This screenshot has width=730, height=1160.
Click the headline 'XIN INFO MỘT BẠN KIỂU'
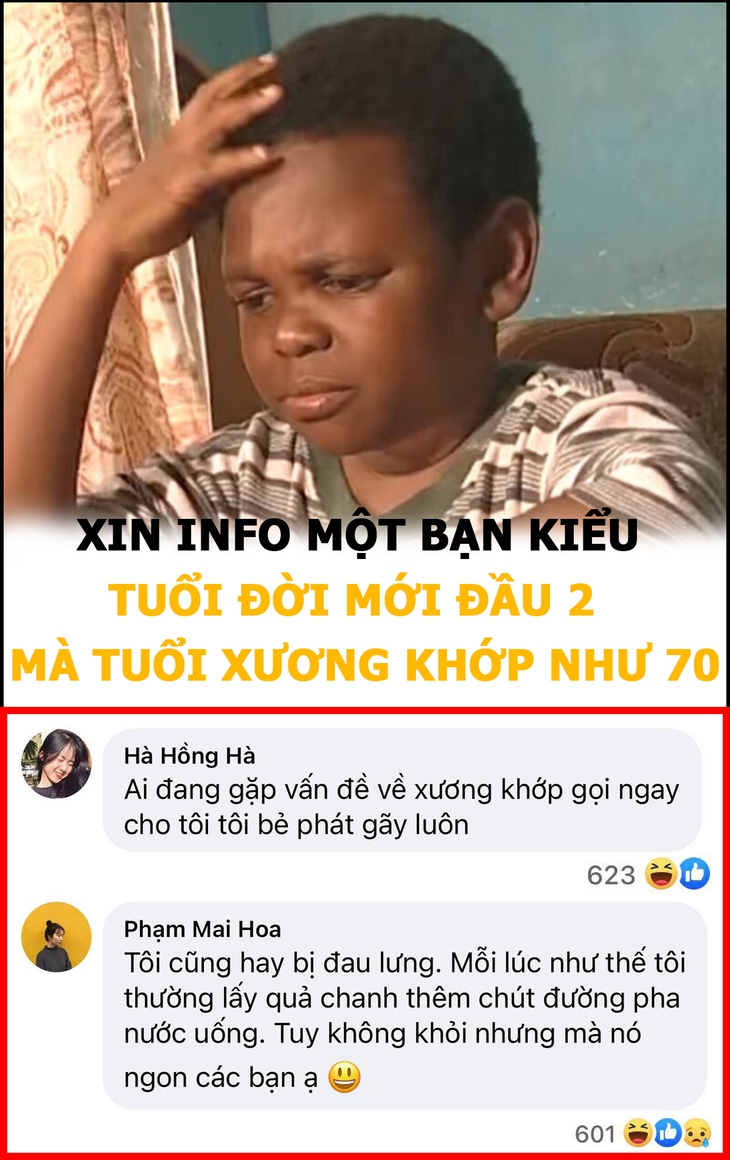coord(357,535)
